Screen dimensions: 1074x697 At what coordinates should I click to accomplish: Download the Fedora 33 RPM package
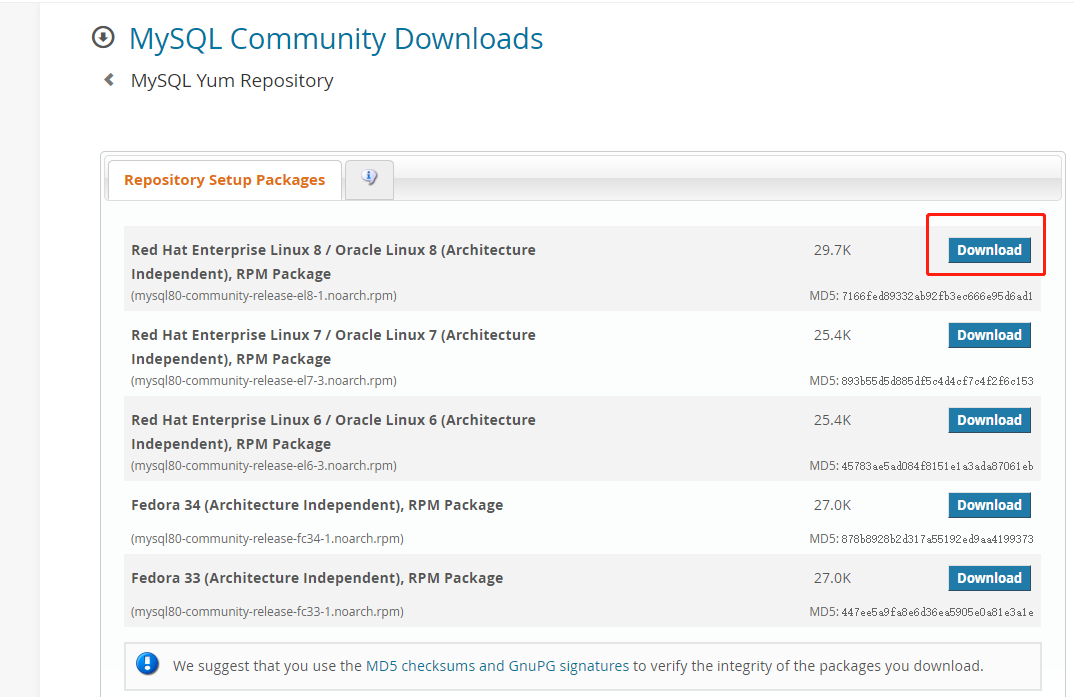coord(989,578)
